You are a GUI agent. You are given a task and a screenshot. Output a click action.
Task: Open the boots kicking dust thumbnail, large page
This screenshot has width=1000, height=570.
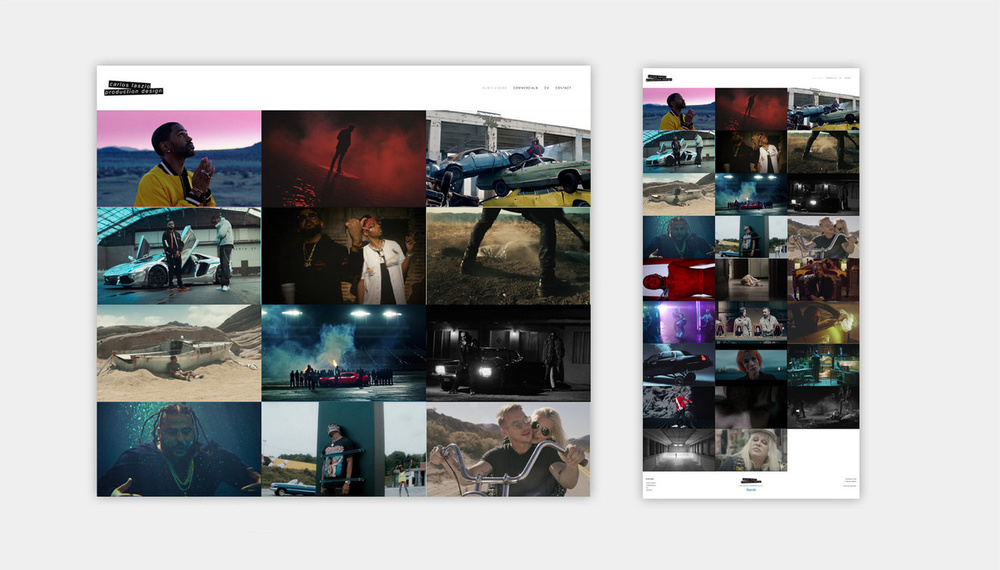click(x=508, y=256)
